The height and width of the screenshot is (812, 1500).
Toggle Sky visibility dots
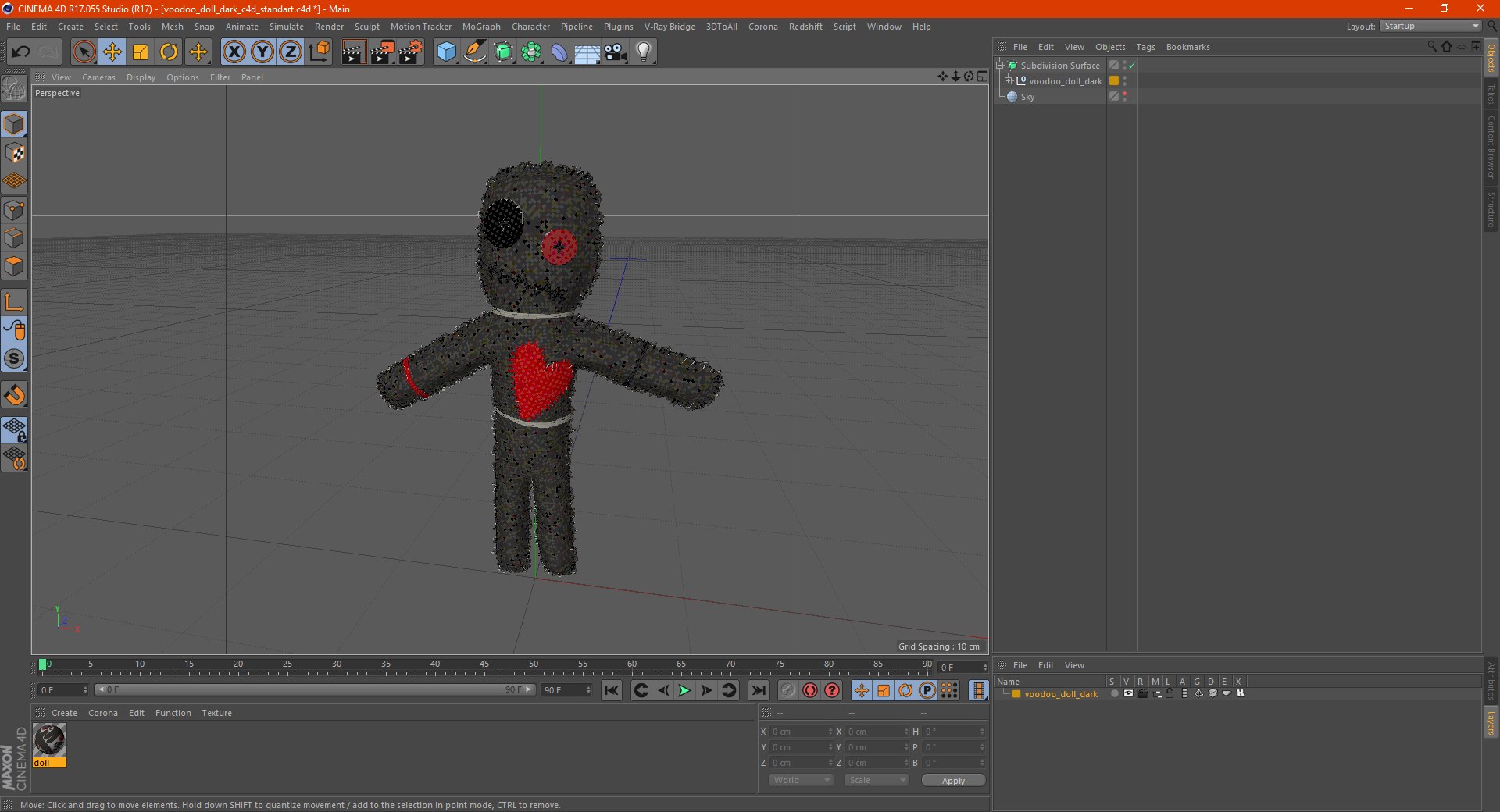click(1125, 97)
